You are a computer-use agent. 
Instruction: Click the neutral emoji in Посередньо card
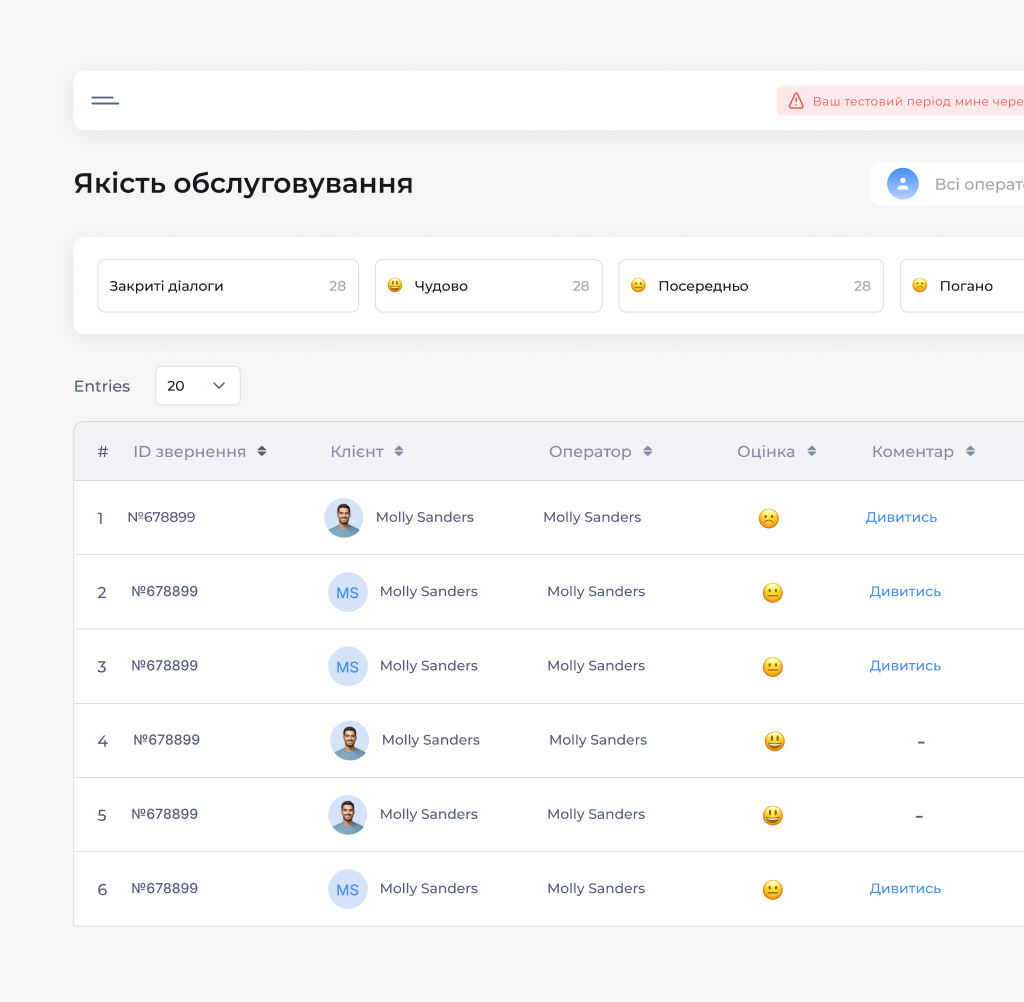[638, 285]
